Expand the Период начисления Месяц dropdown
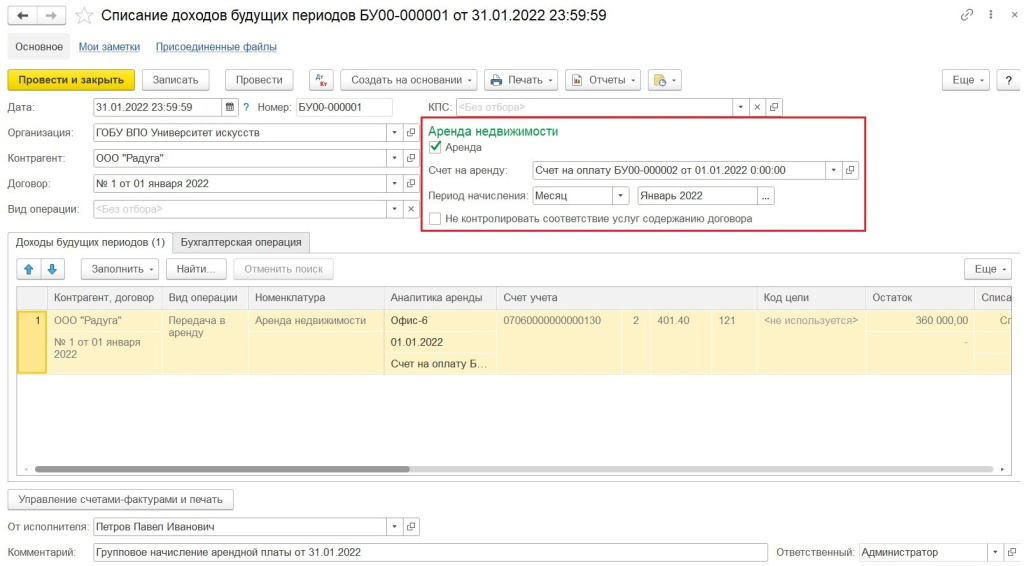 point(620,196)
